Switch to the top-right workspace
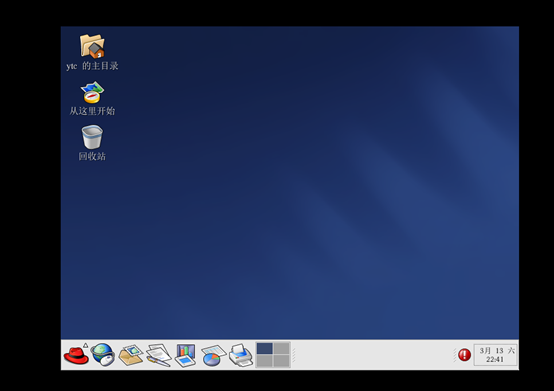 coord(282,349)
